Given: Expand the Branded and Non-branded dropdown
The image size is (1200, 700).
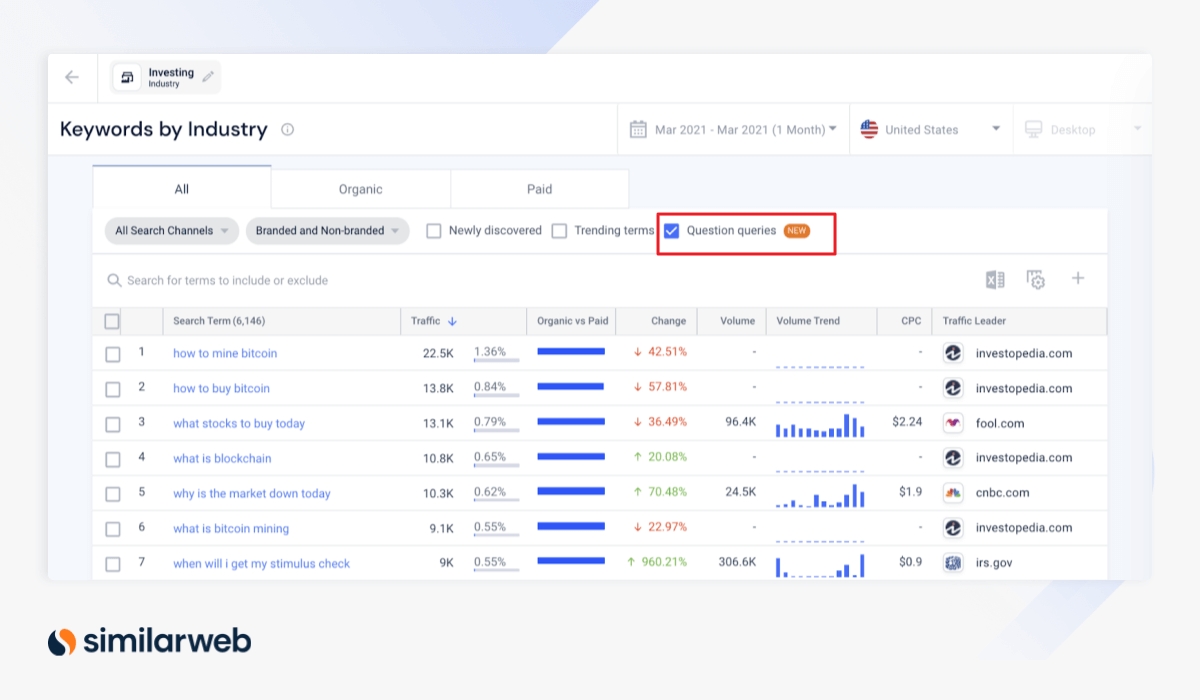Looking at the screenshot, I should 327,230.
